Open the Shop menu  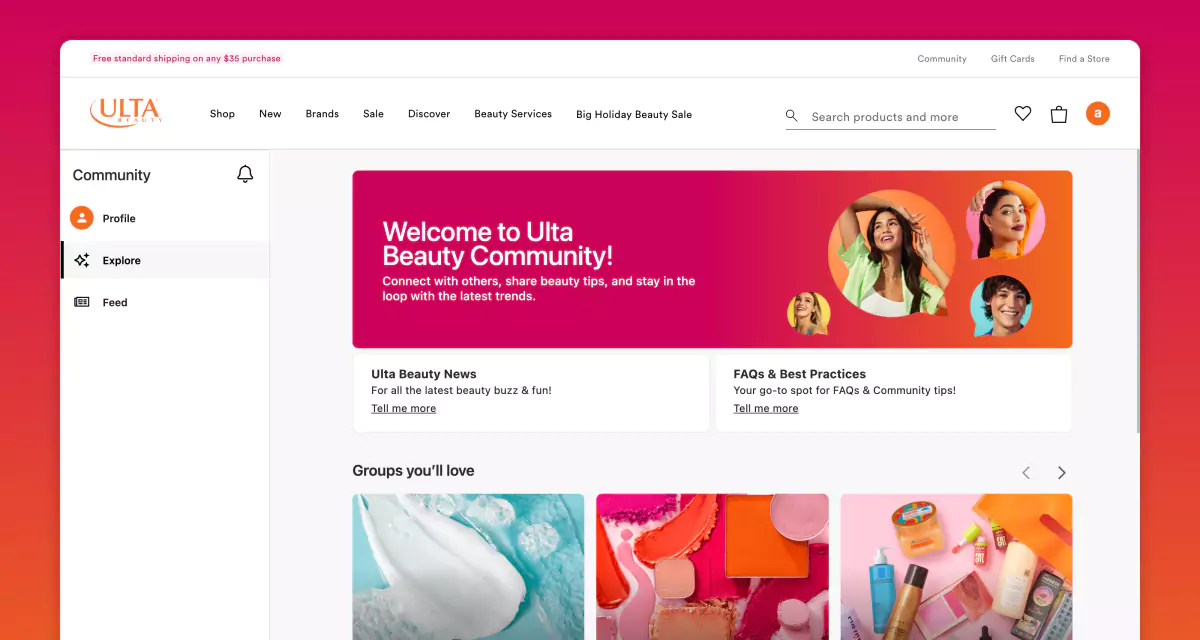[x=222, y=114]
